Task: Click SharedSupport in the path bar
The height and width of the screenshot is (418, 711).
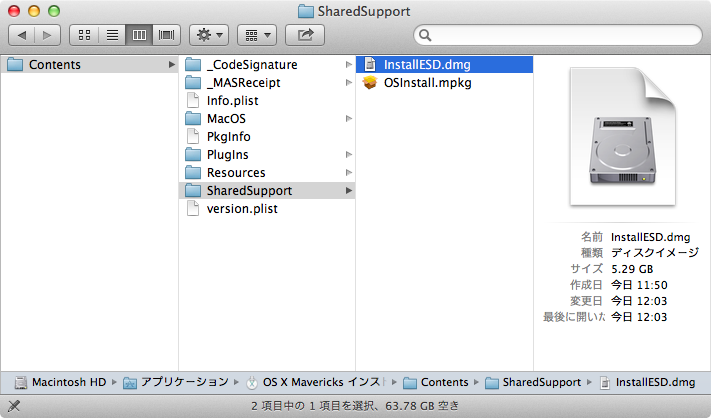Action: coord(542,382)
